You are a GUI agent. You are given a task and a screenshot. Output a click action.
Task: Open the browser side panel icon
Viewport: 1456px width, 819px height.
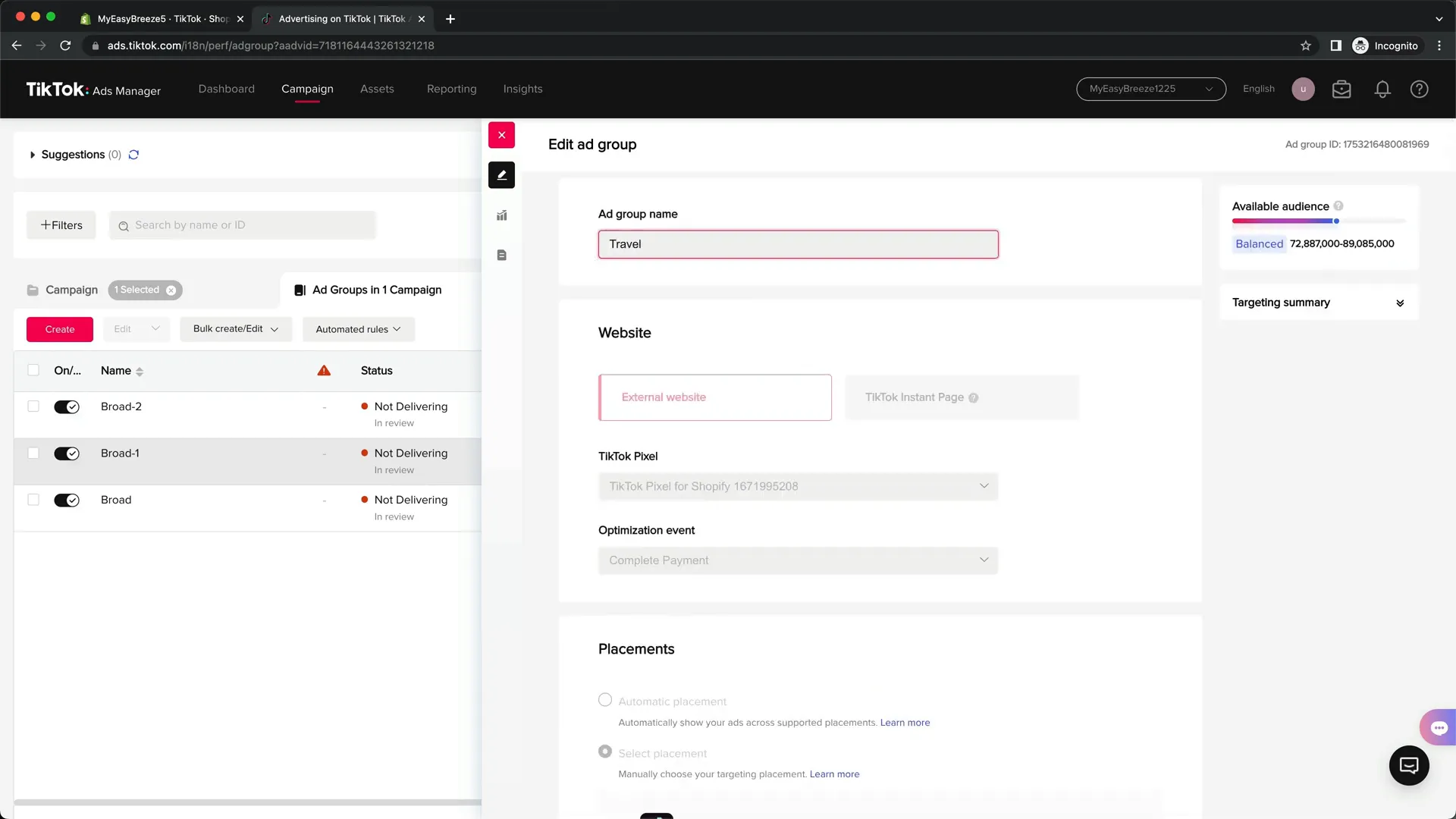coord(1336,45)
